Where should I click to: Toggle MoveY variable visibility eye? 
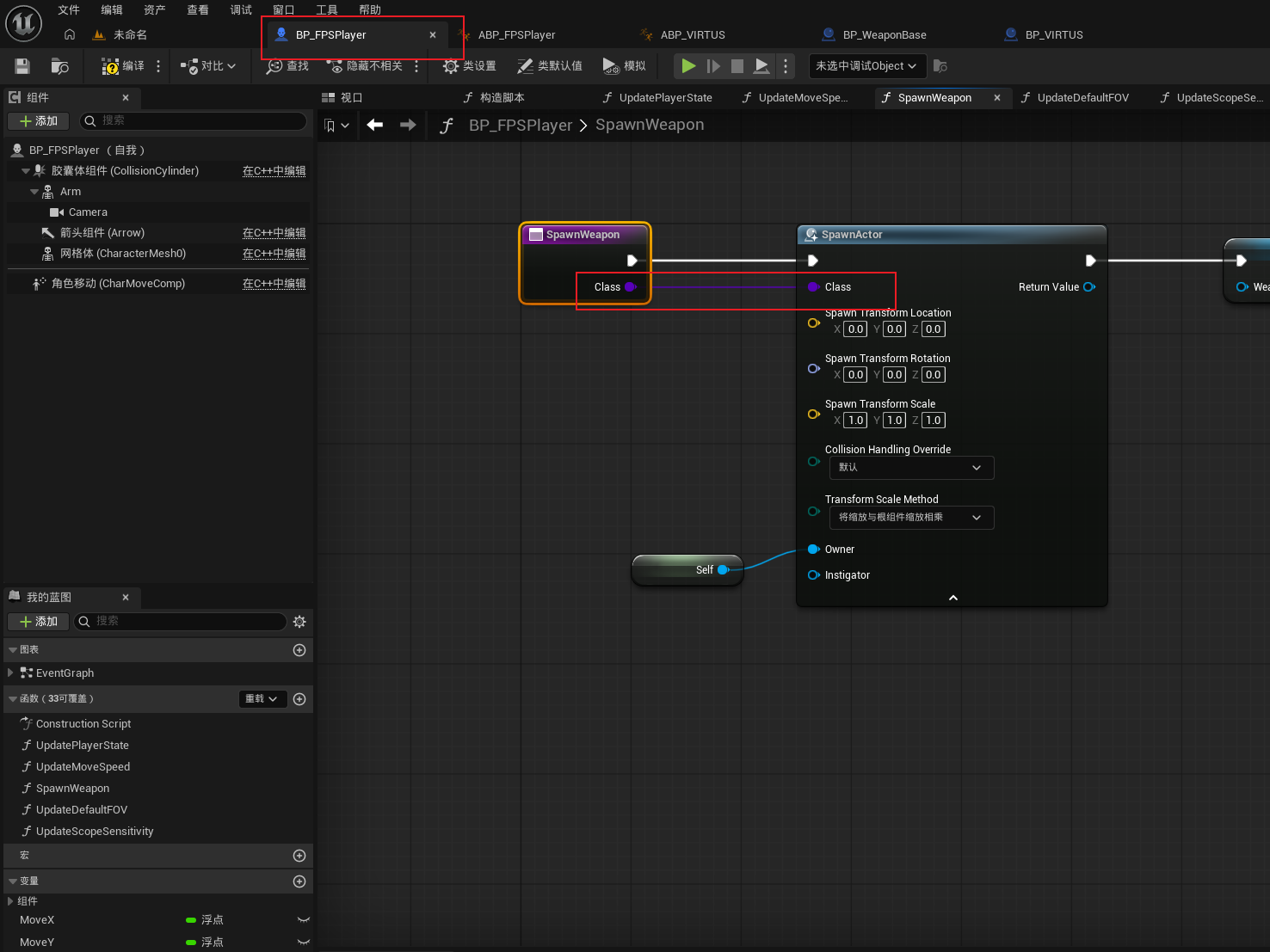coord(303,943)
